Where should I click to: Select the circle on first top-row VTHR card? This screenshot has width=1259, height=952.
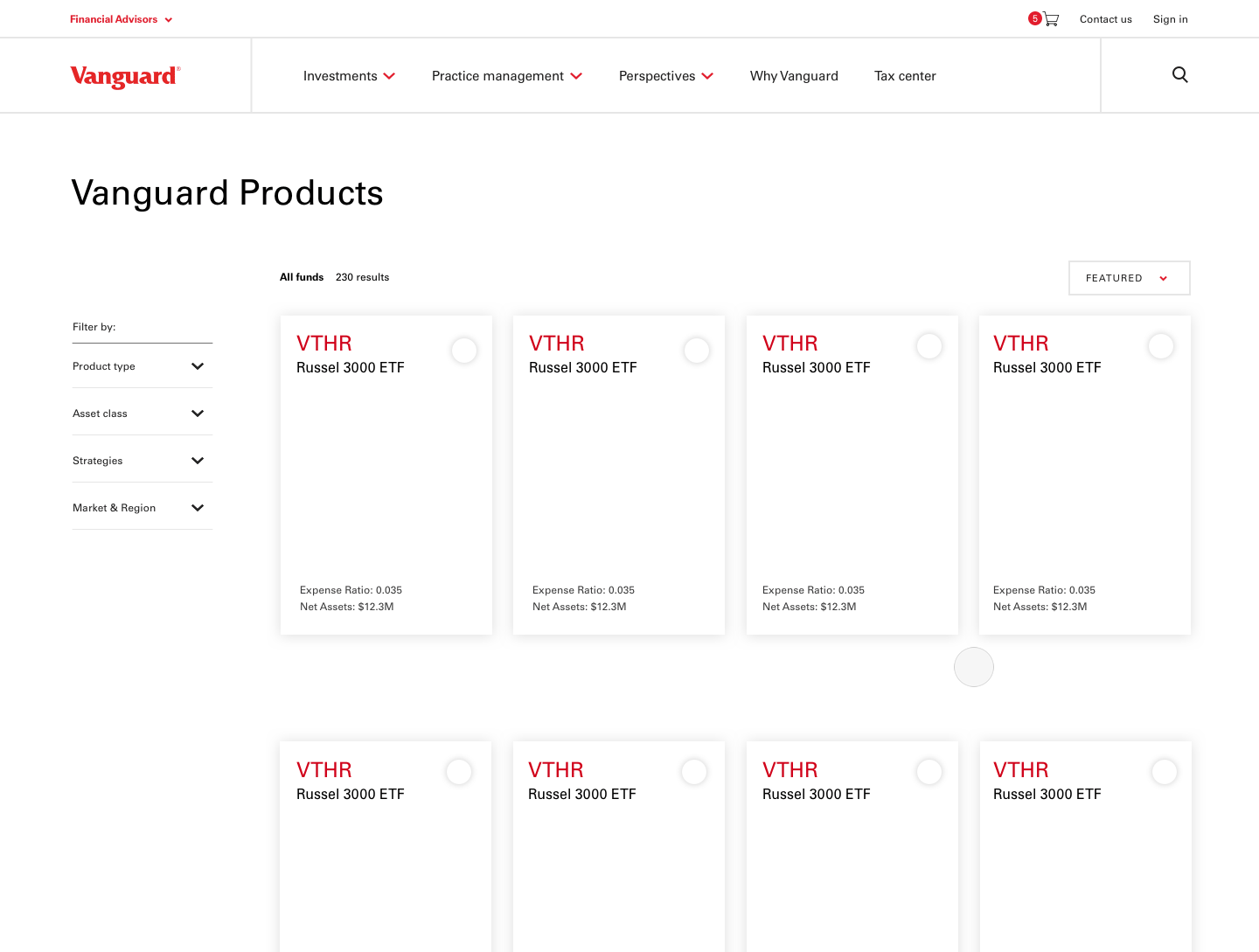coord(464,351)
